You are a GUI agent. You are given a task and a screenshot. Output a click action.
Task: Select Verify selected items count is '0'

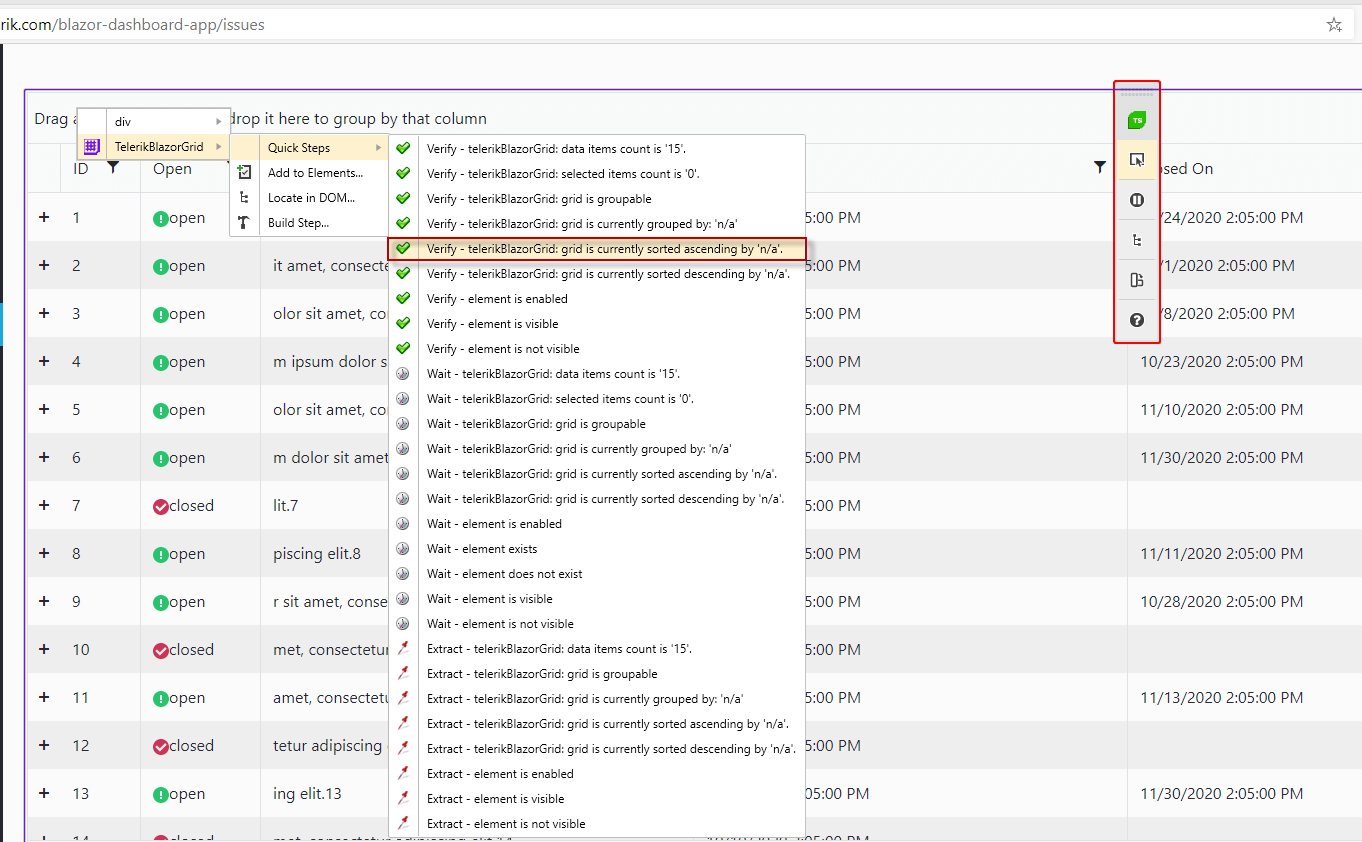point(597,173)
